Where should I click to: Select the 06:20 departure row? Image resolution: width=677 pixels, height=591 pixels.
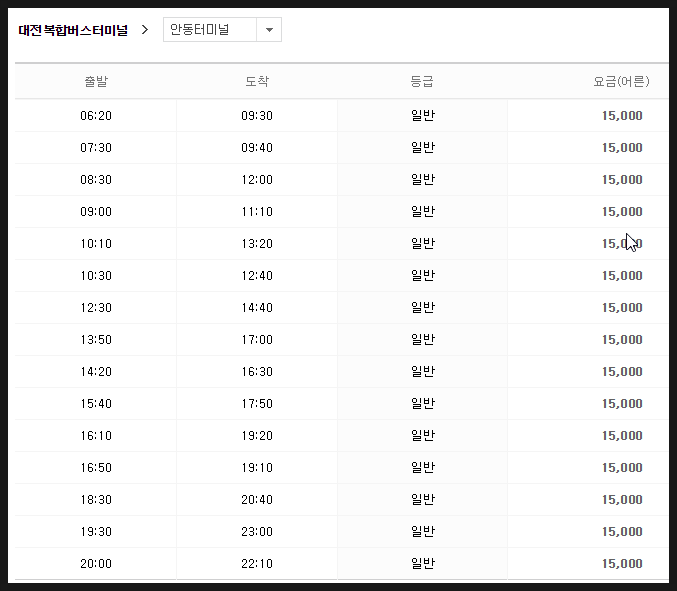tap(342, 116)
